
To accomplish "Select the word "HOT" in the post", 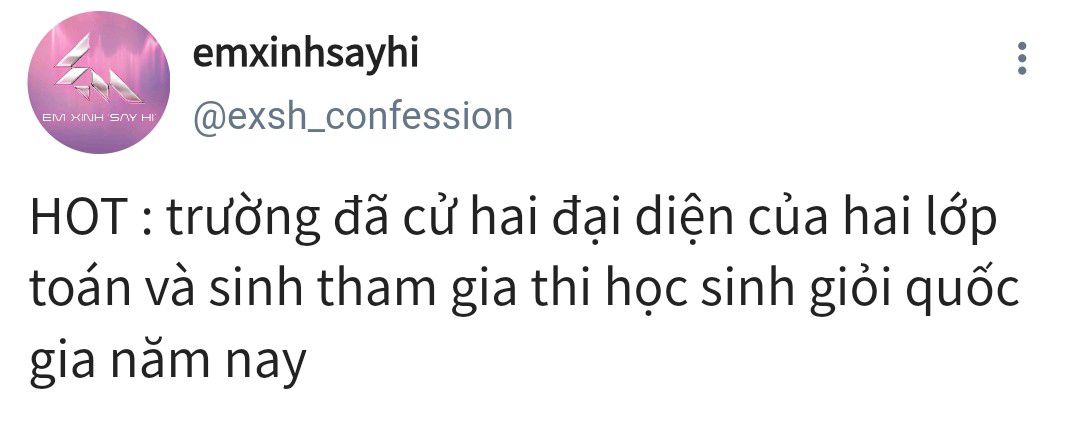I will (x=76, y=218).
